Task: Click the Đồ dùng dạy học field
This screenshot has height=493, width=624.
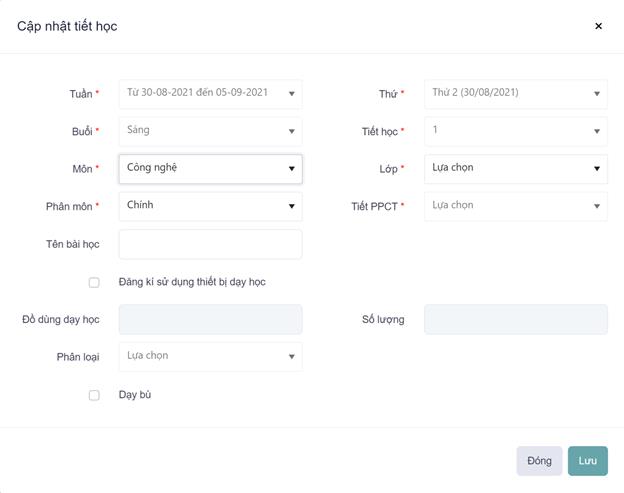Action: [210, 319]
